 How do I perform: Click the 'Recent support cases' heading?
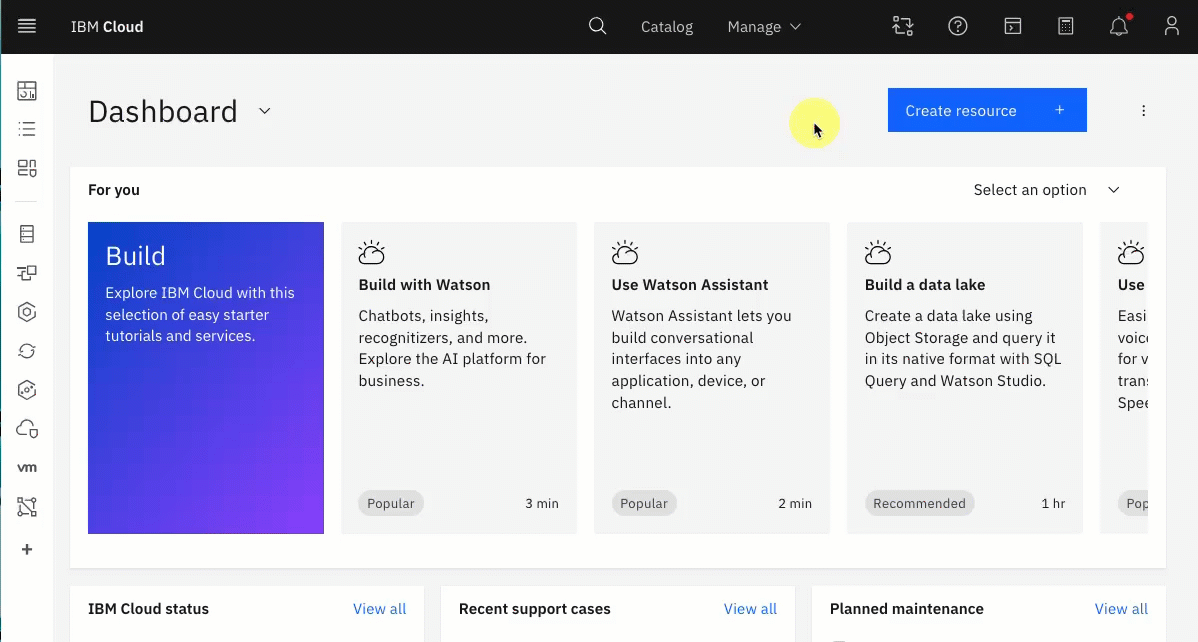(x=535, y=609)
